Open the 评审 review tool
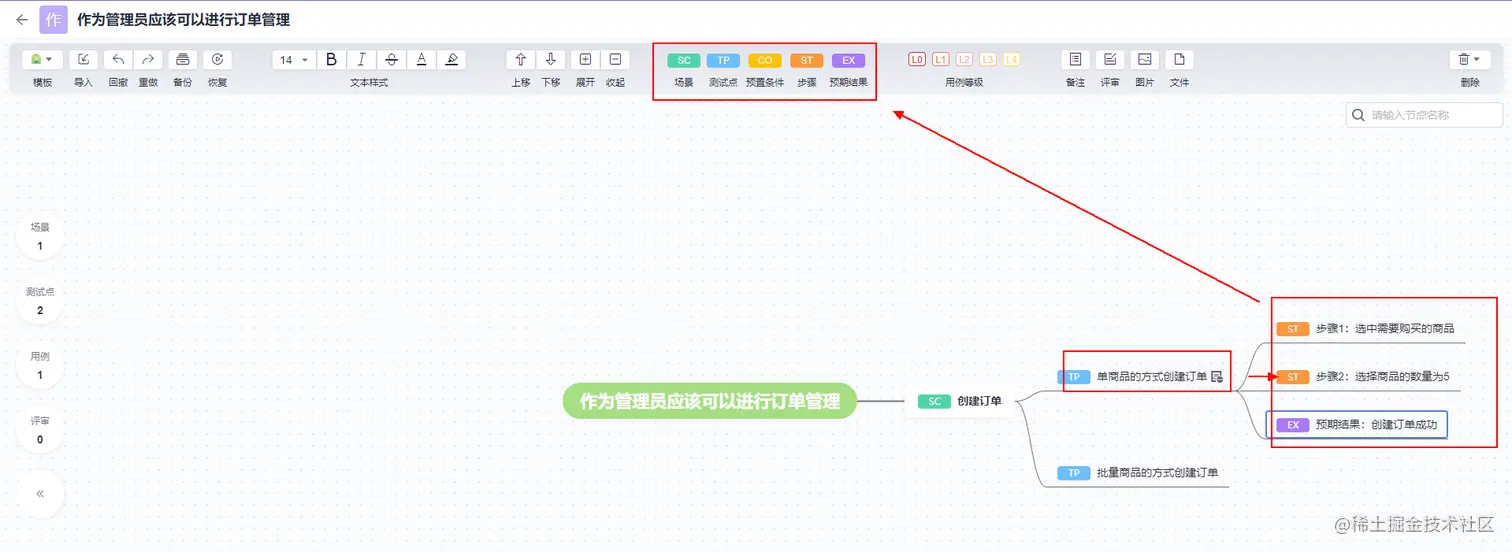The width and height of the screenshot is (1512, 552). pyautogui.click(x=1110, y=60)
